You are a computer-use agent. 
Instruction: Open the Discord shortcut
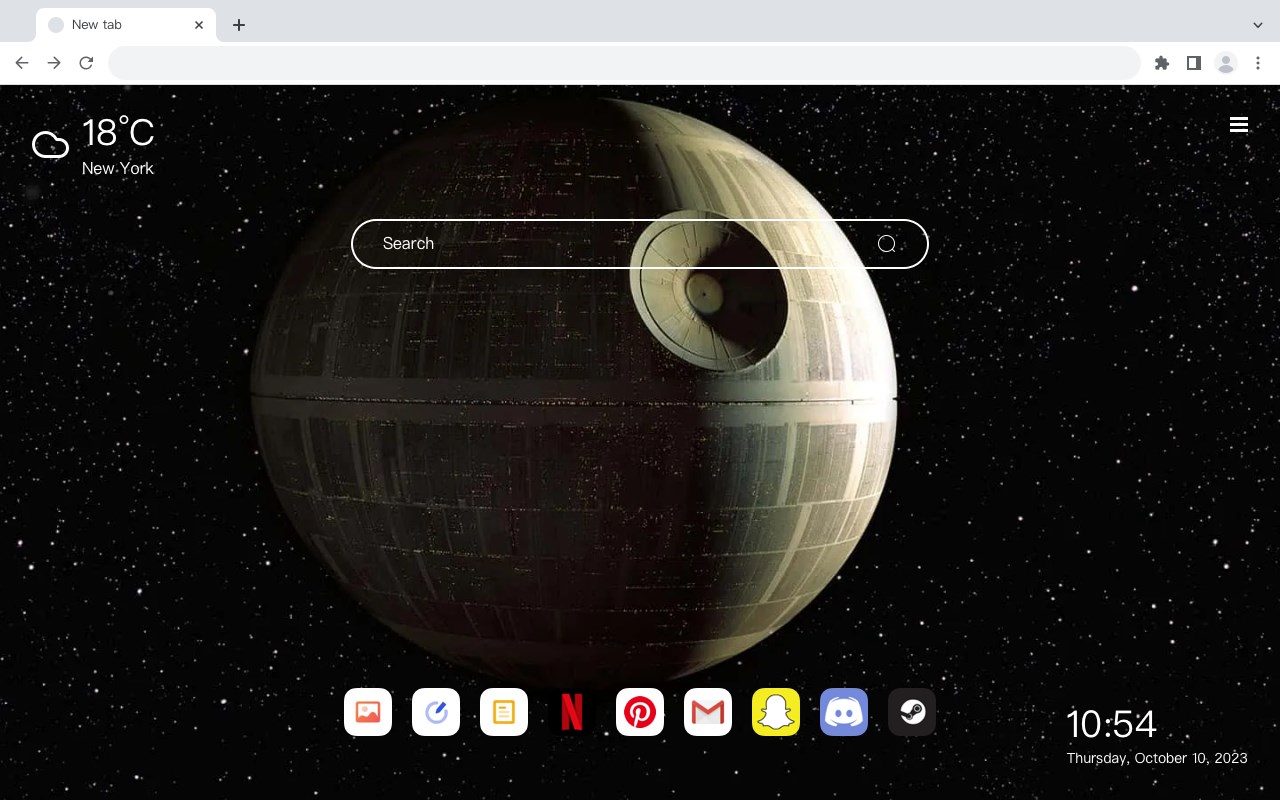[x=844, y=712]
